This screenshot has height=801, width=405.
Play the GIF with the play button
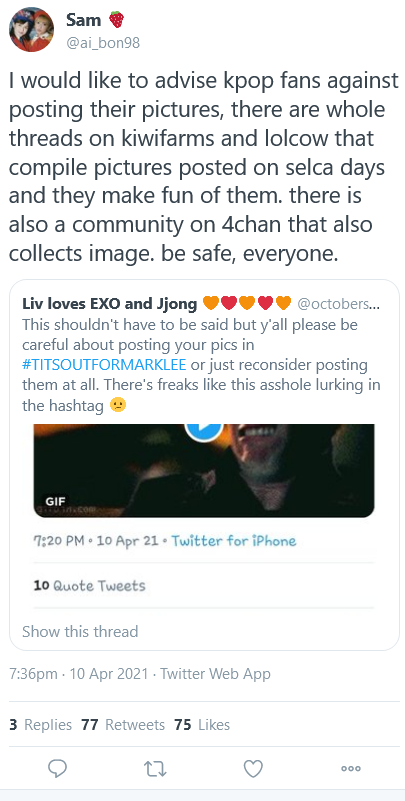203,429
